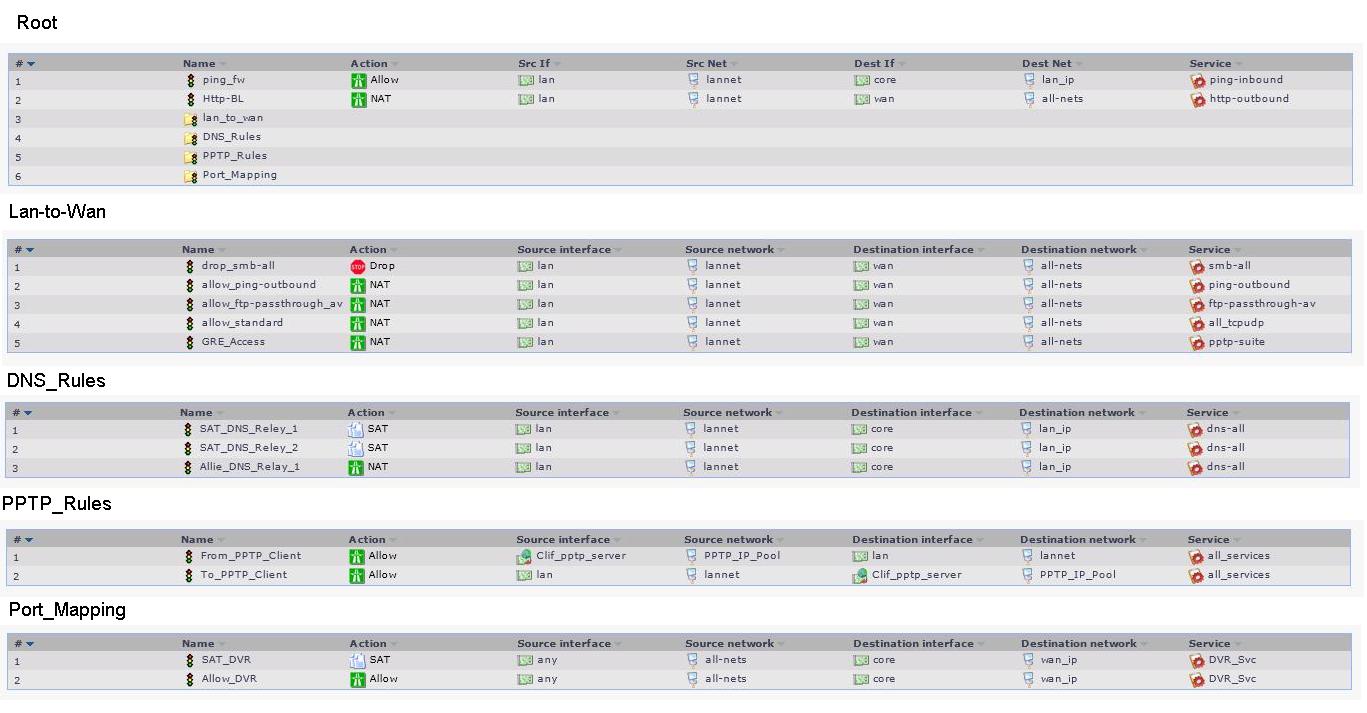Click Action header in PPTP_Rules table
Viewport: 1367px width, 713px height.
point(368,540)
